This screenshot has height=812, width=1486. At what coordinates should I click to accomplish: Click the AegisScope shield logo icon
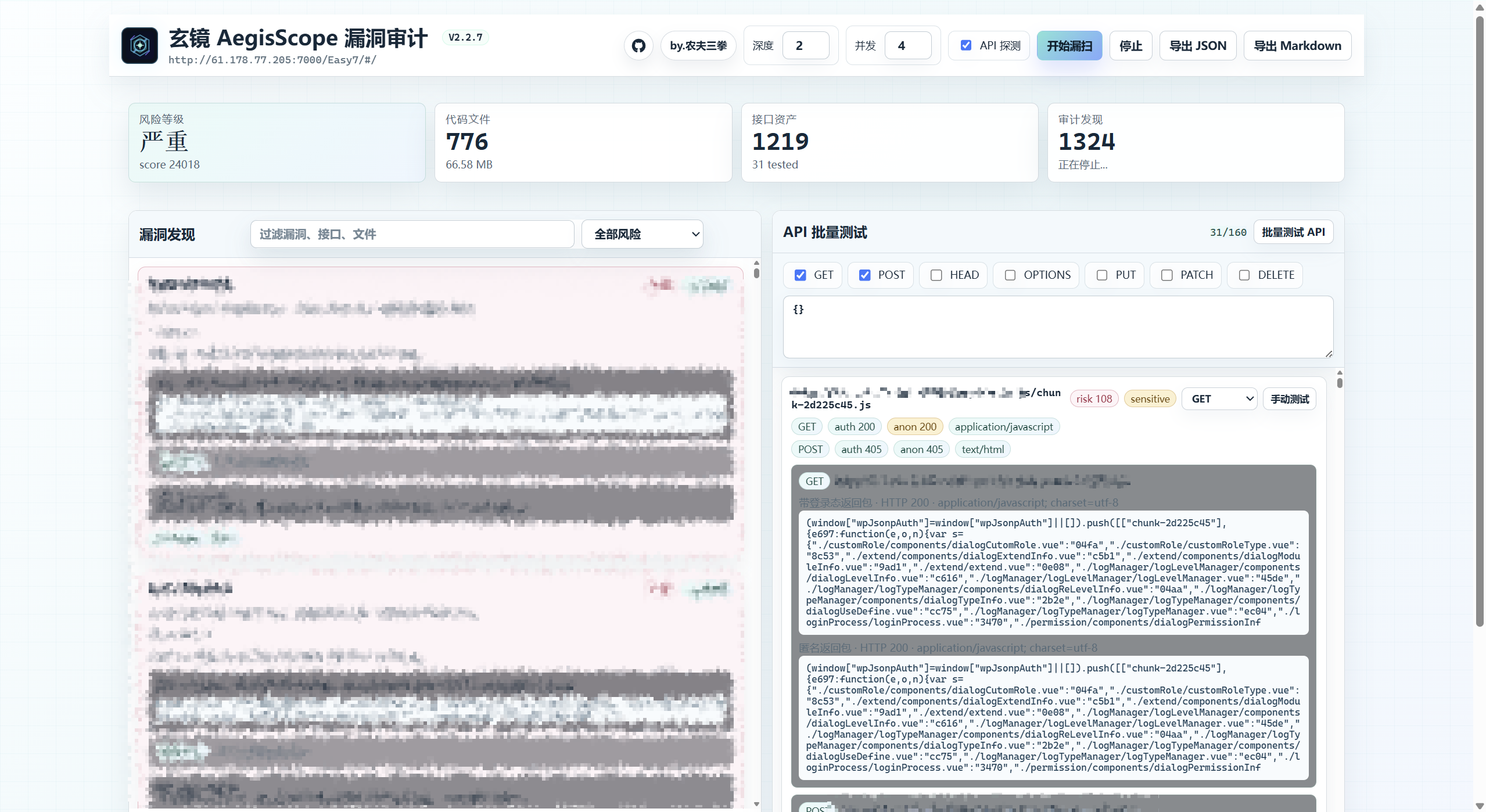pos(139,45)
